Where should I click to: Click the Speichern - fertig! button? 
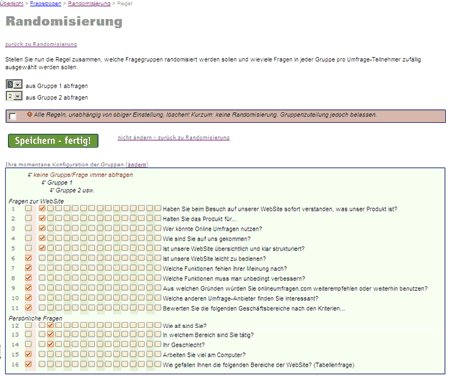tap(53, 141)
